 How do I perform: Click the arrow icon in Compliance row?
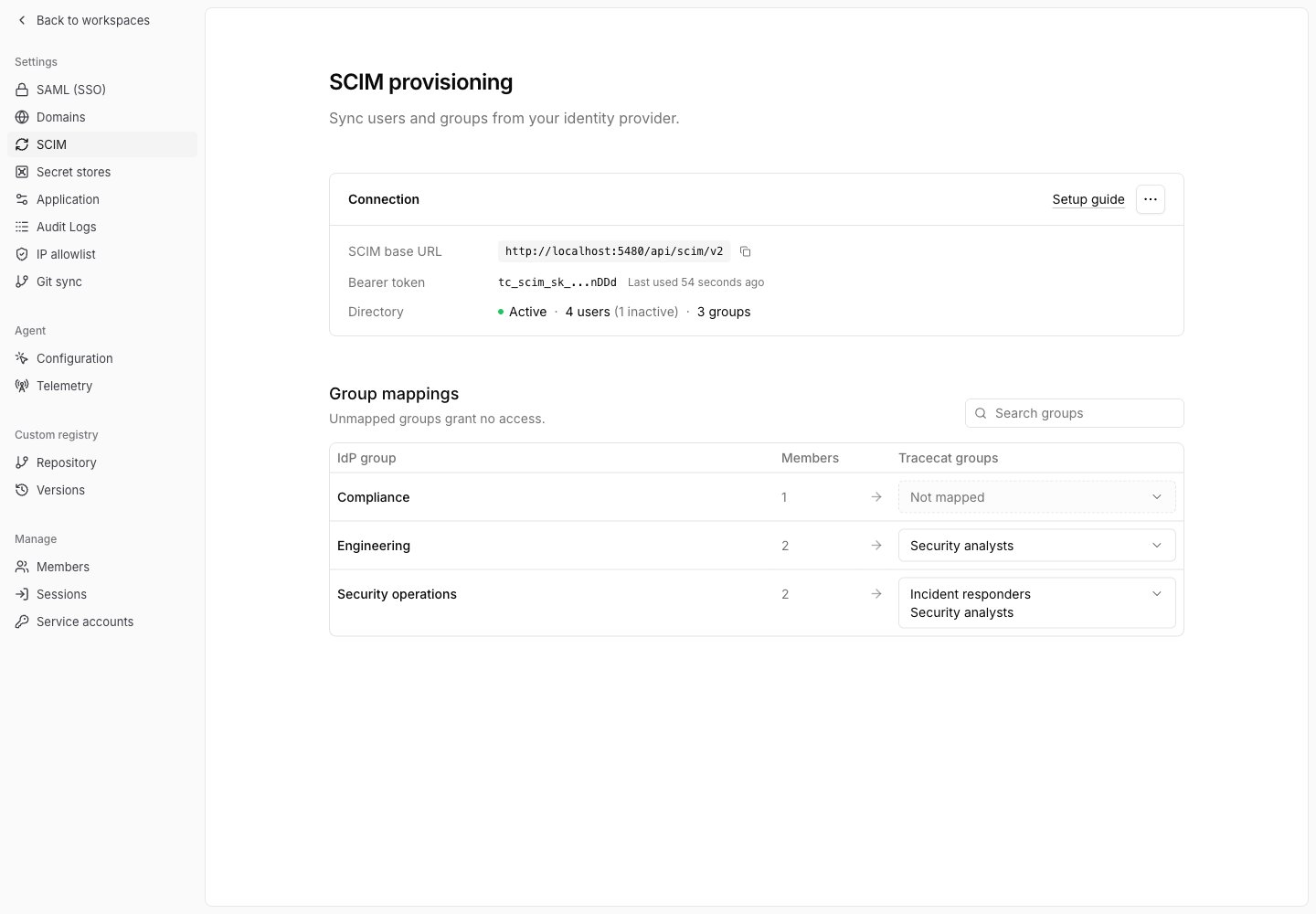[876, 497]
